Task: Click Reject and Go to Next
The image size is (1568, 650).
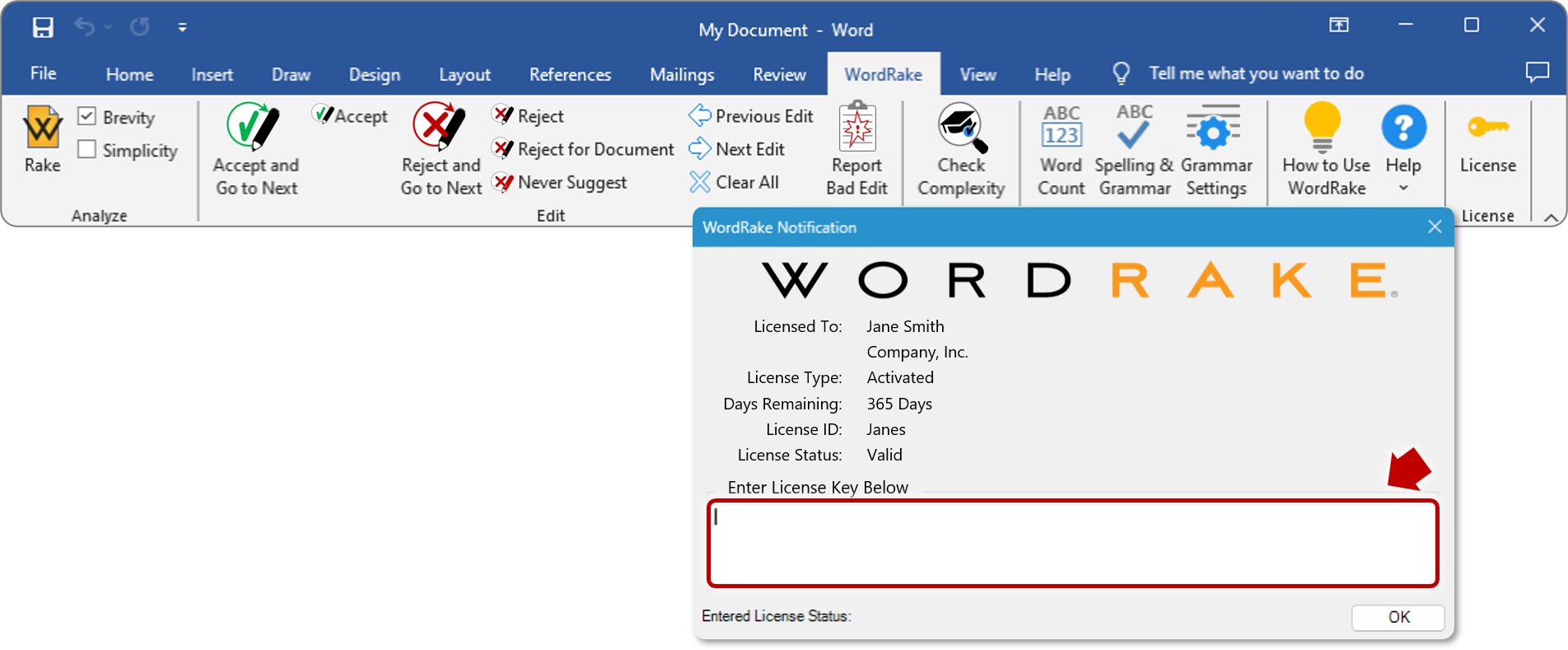Action: (x=441, y=149)
